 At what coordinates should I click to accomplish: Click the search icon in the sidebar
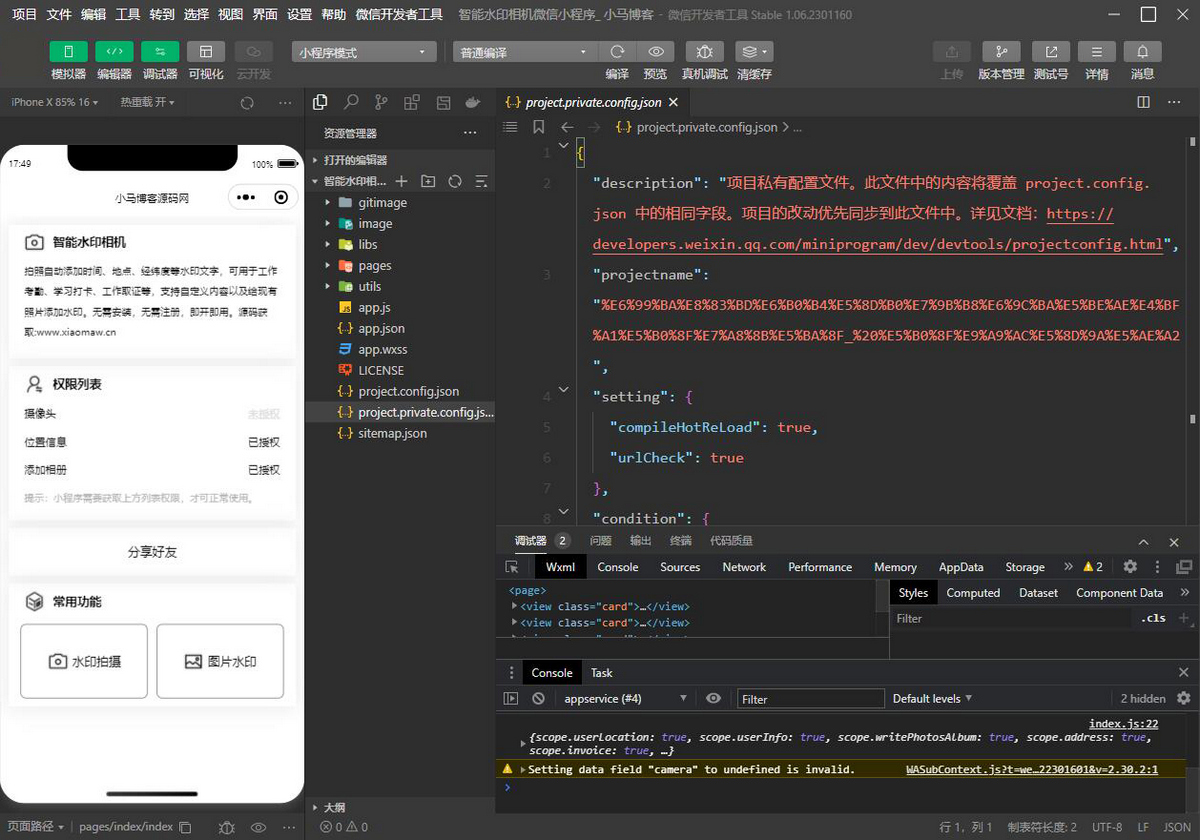click(x=351, y=102)
